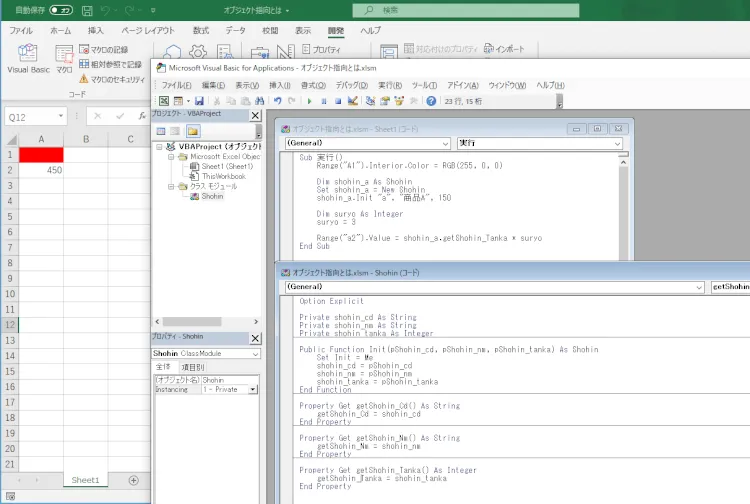Viewport: 750px width, 504px height.
Task: Open the Instancing property dropdown
Action: click(x=253, y=389)
